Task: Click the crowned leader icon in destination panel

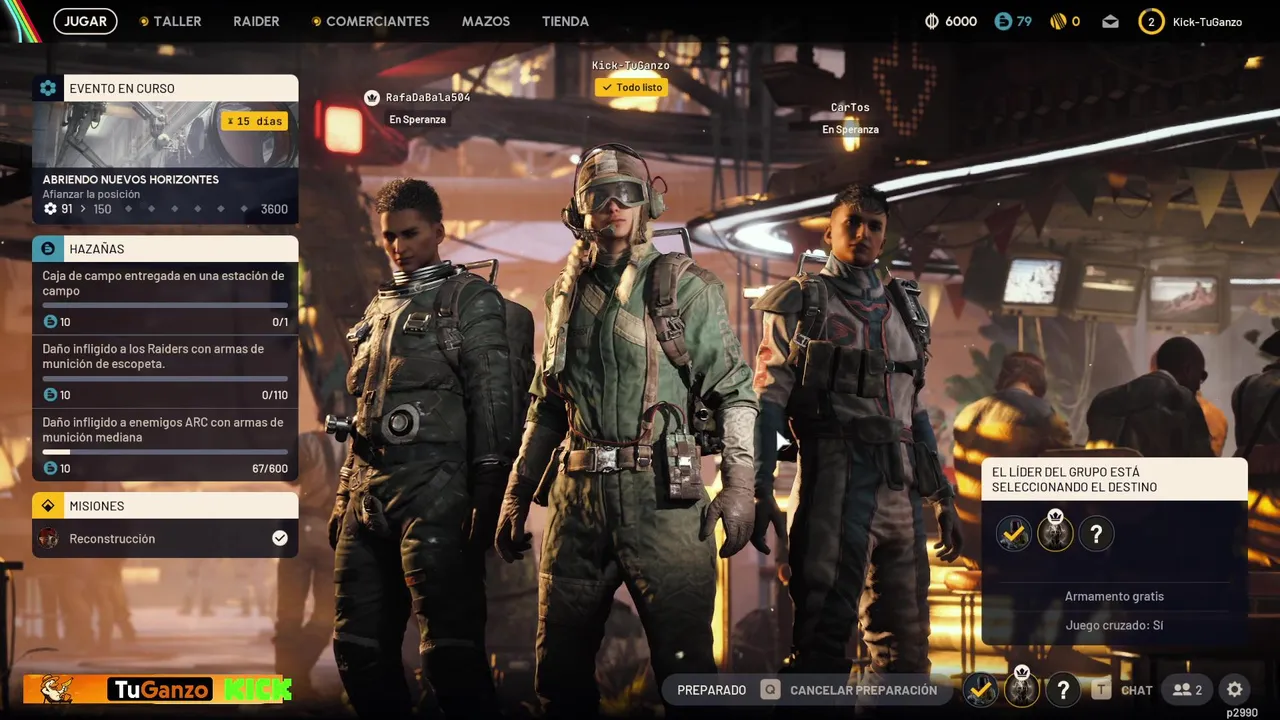Action: [1055, 531]
